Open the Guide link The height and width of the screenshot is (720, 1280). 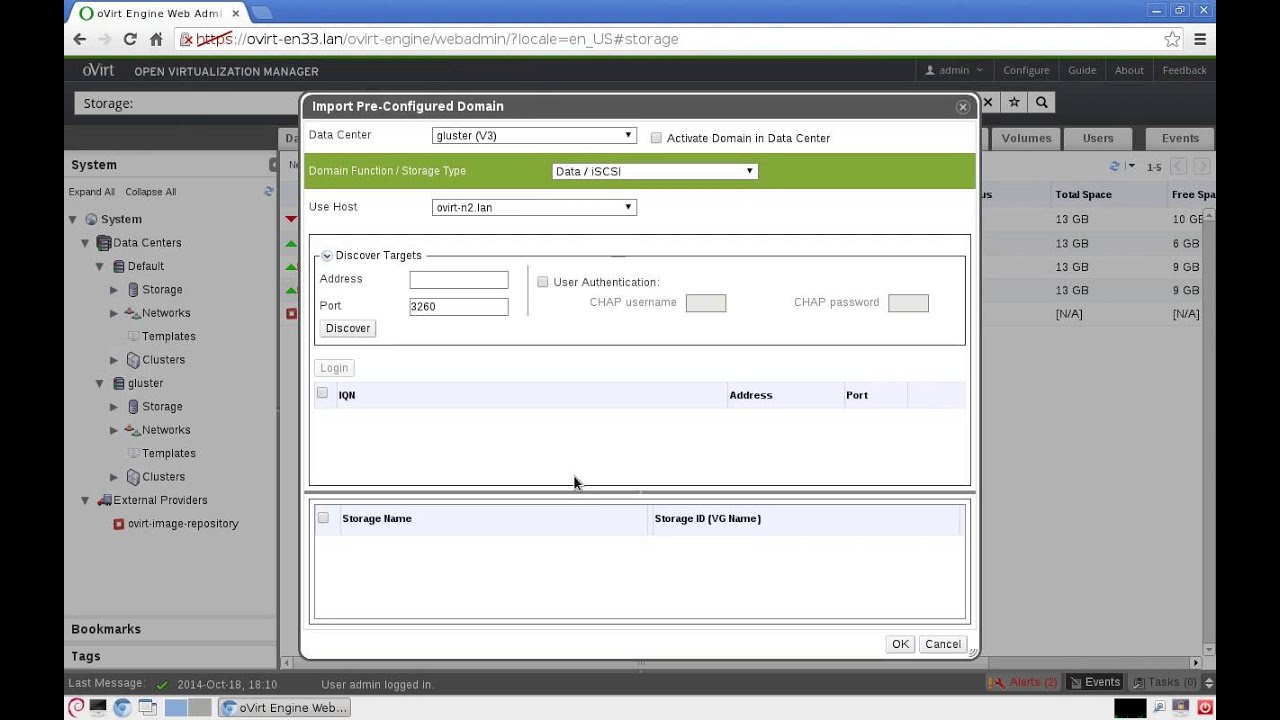tap(1082, 70)
